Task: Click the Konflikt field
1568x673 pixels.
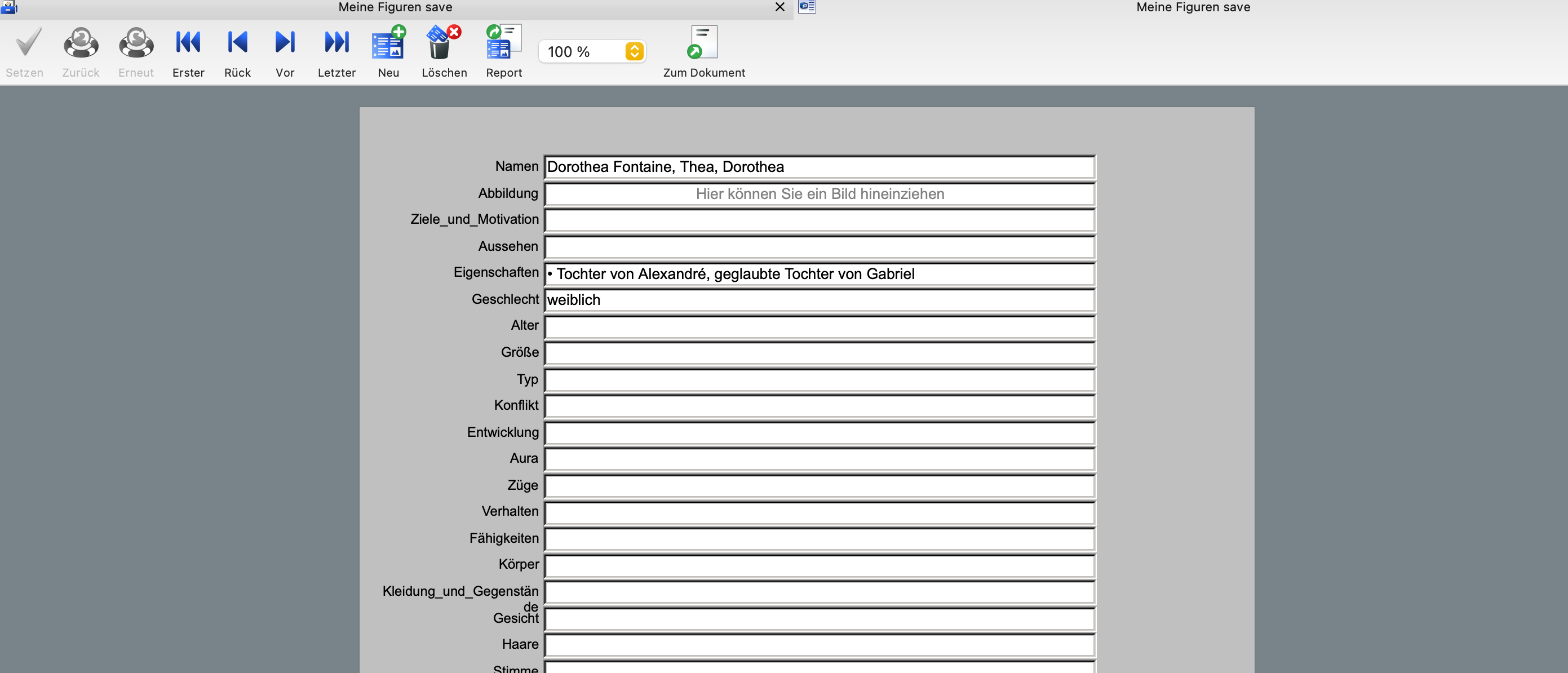Action: (x=820, y=406)
